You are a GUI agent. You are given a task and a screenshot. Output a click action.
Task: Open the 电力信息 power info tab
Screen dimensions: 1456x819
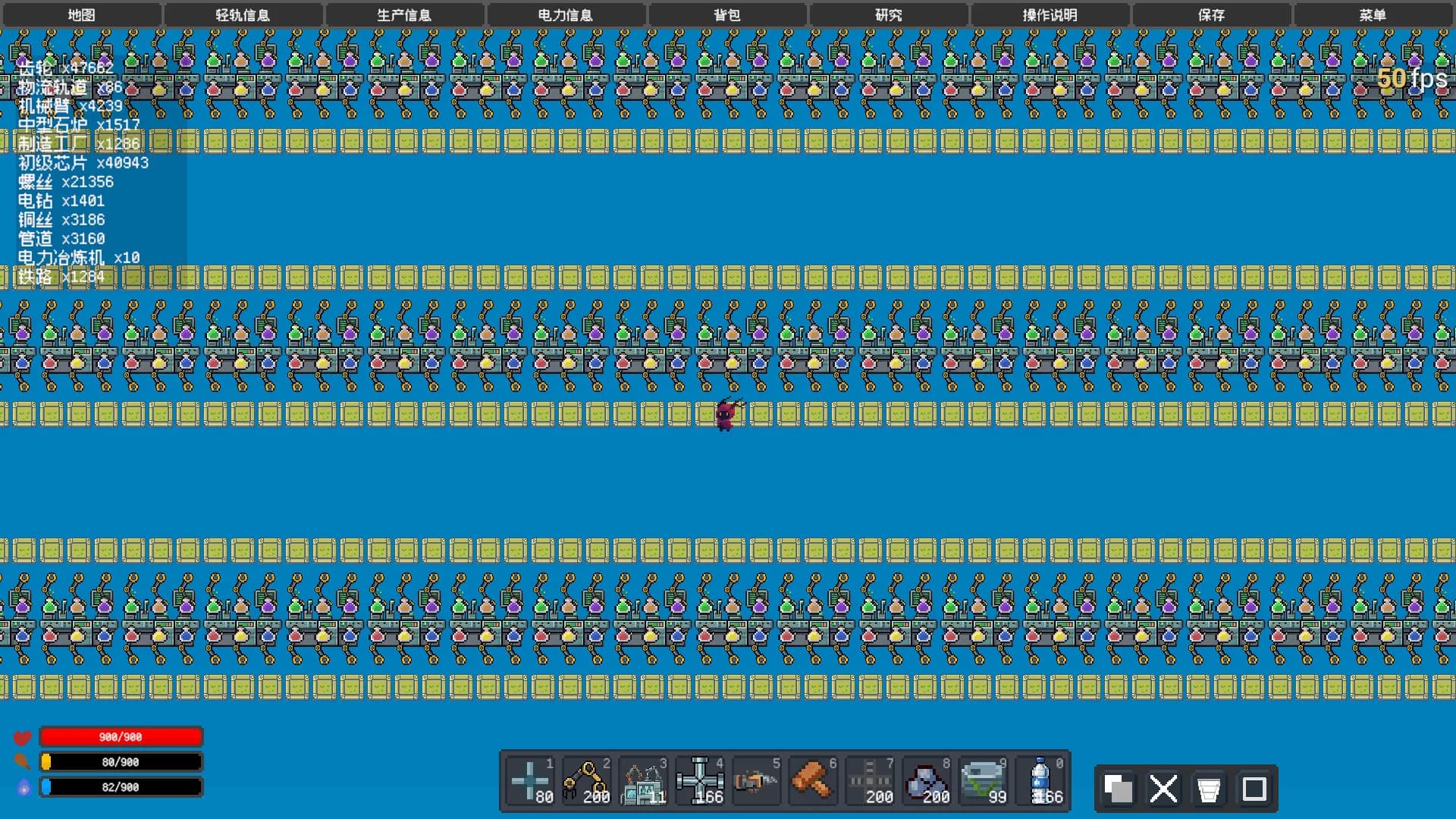pyautogui.click(x=566, y=14)
